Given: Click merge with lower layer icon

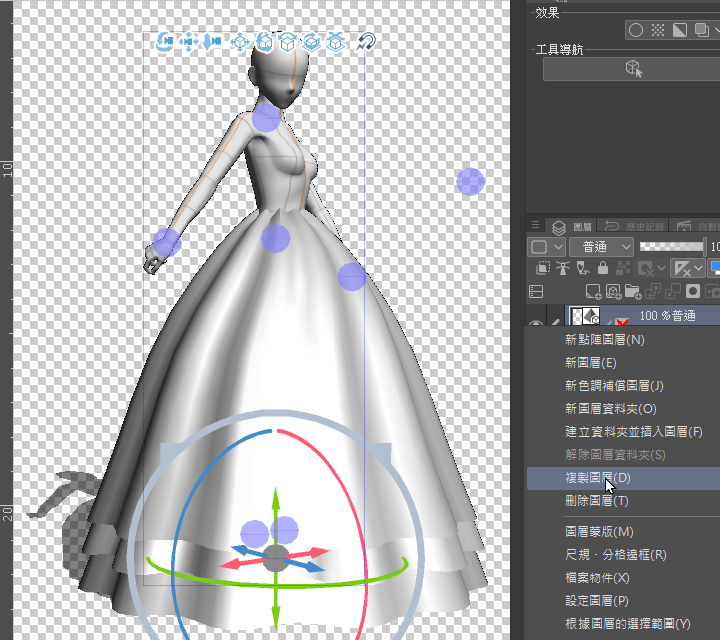Looking at the screenshot, I should click(x=673, y=292).
